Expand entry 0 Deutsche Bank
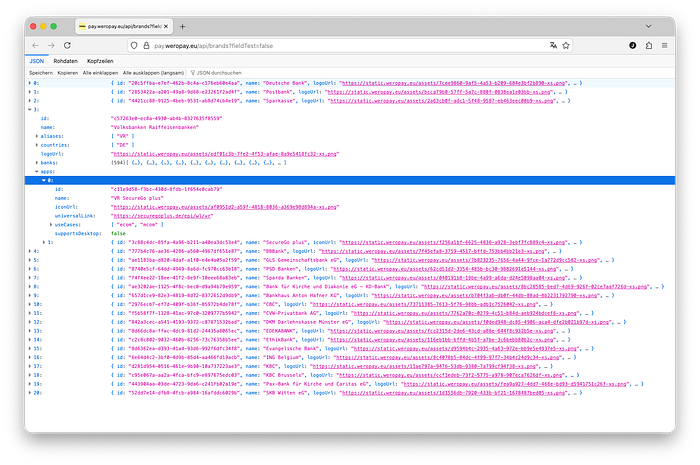 click(30, 83)
